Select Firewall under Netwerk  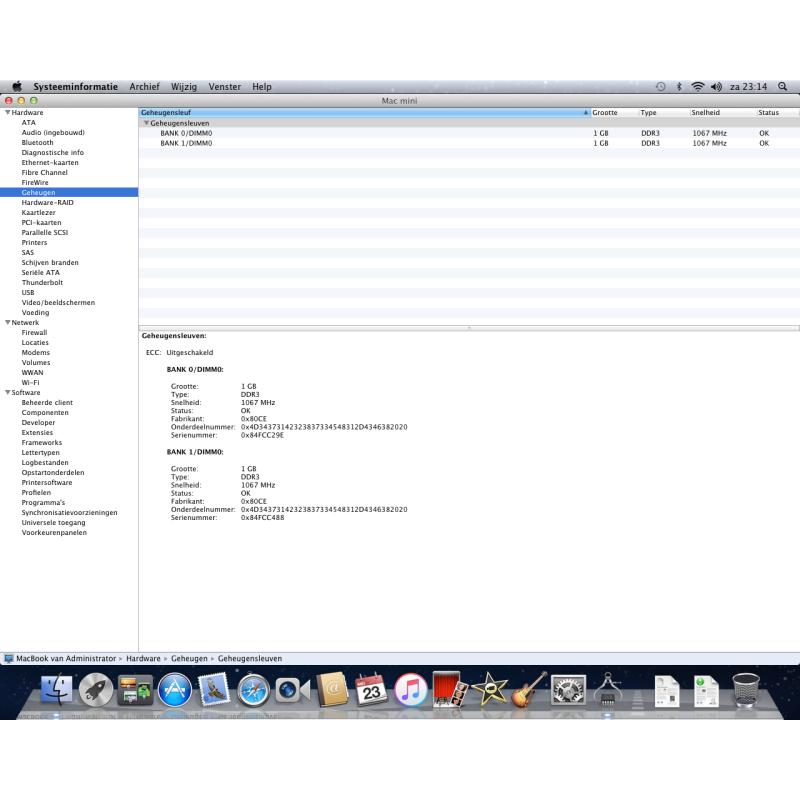pyautogui.click(x=34, y=332)
